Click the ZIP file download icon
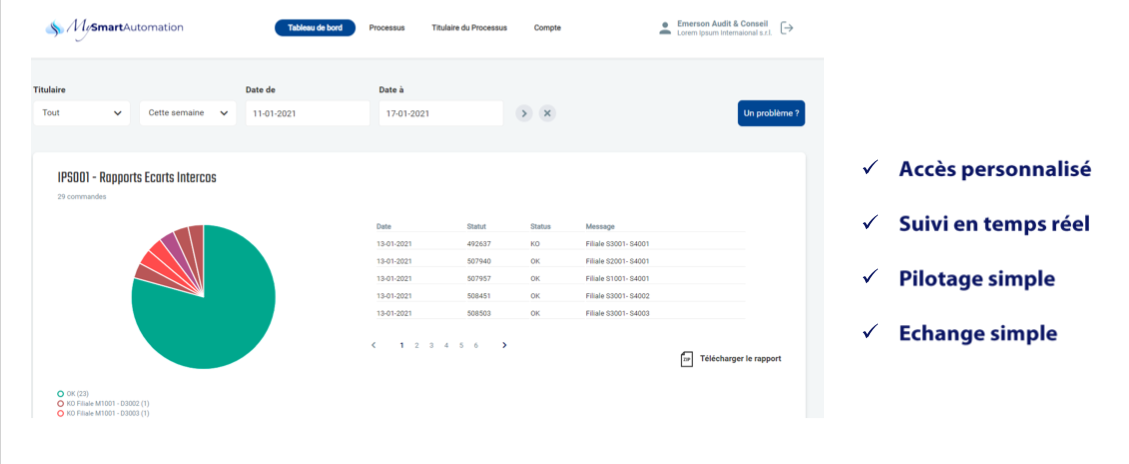The width and height of the screenshot is (1129, 464). click(x=686, y=359)
